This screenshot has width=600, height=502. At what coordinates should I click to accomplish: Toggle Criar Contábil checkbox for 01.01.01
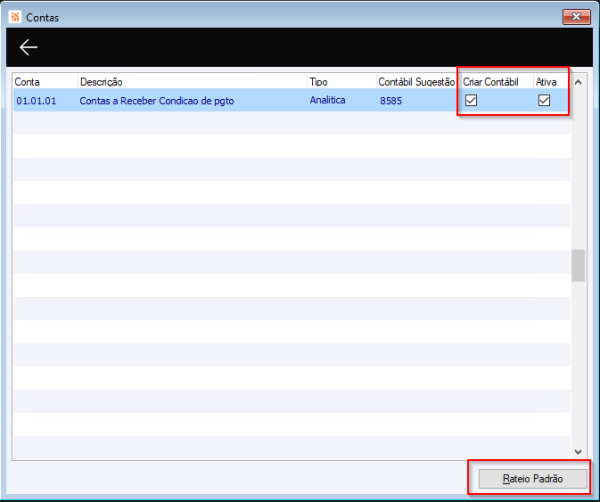[x=471, y=100]
